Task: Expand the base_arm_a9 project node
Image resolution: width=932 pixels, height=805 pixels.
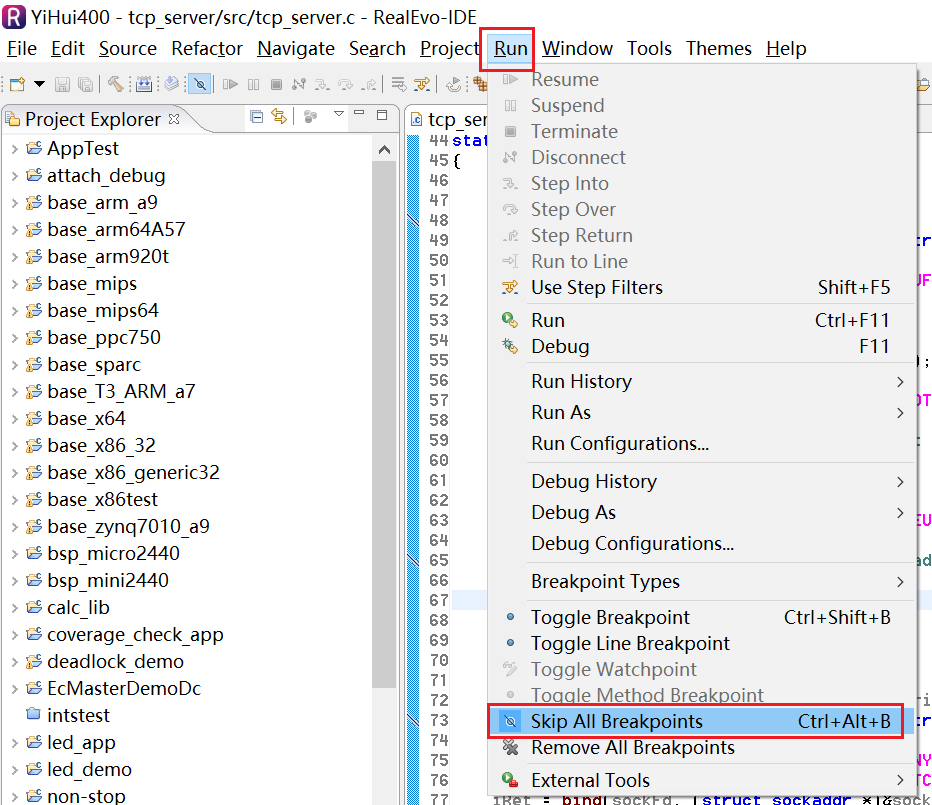Action: (14, 203)
